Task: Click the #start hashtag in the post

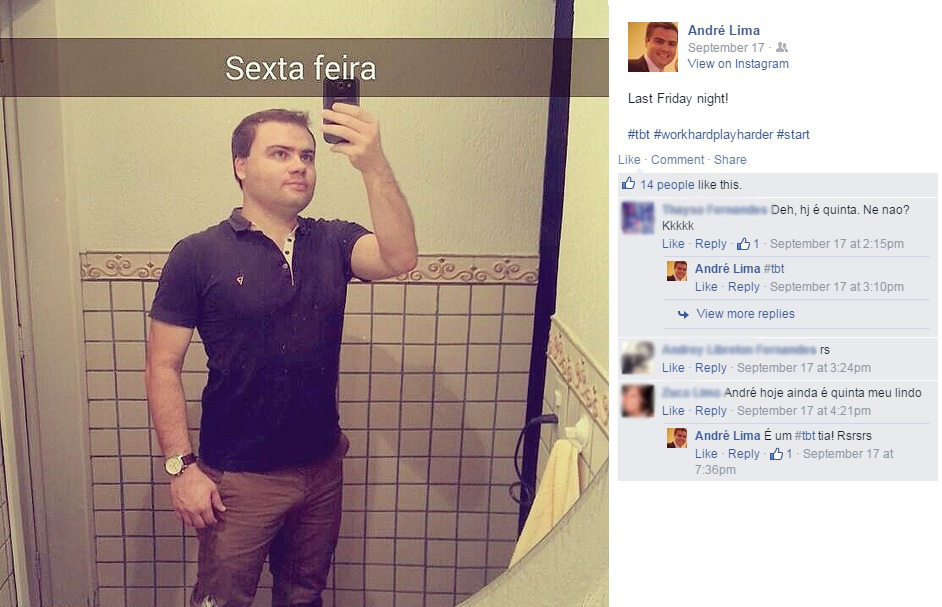Action: (x=793, y=135)
